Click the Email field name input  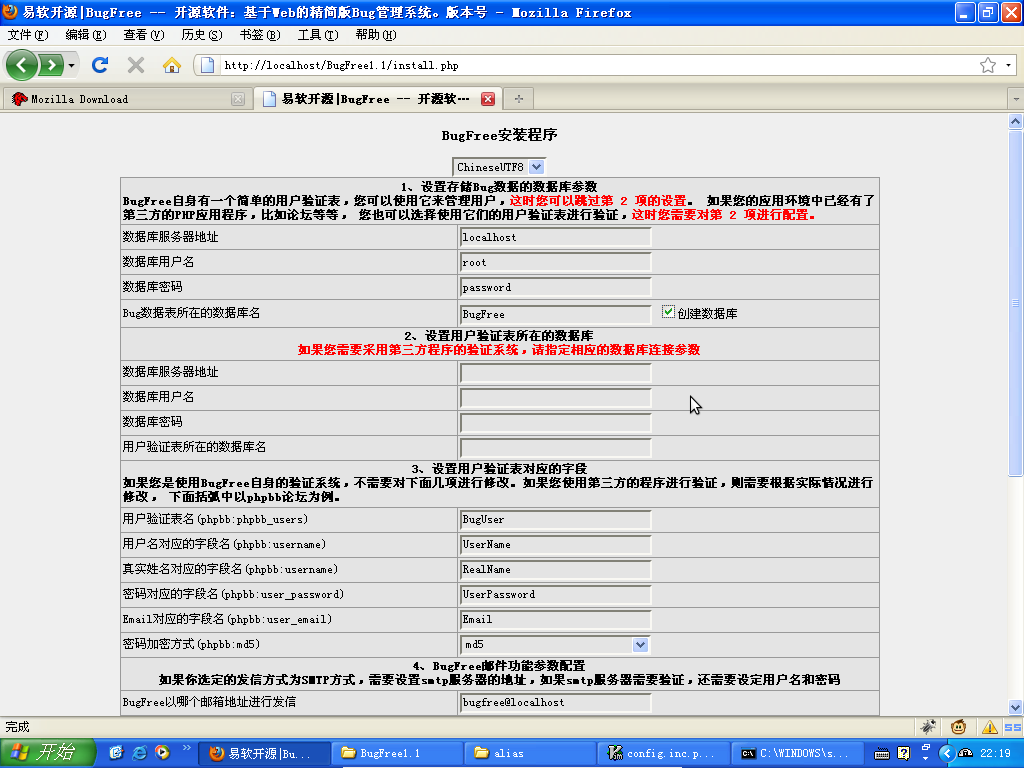[x=555, y=619]
